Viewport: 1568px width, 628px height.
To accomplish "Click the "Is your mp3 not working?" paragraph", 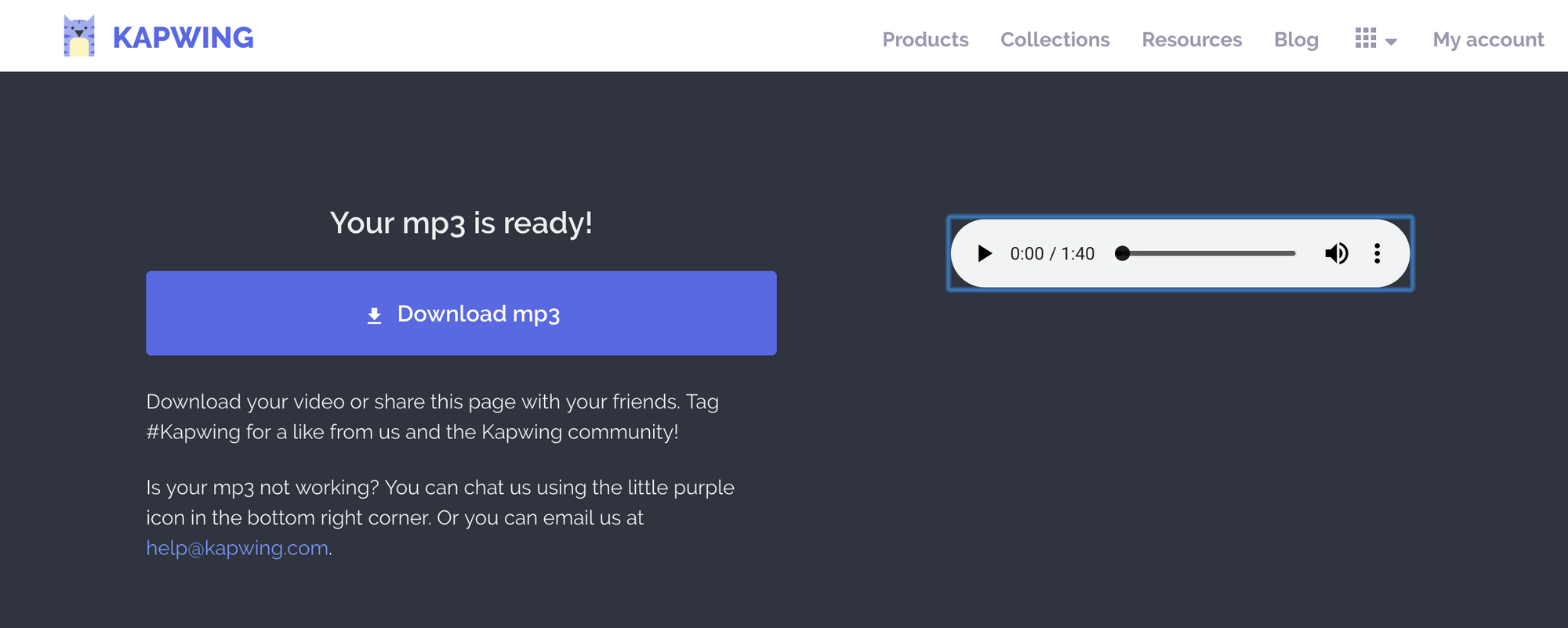I will 439,503.
